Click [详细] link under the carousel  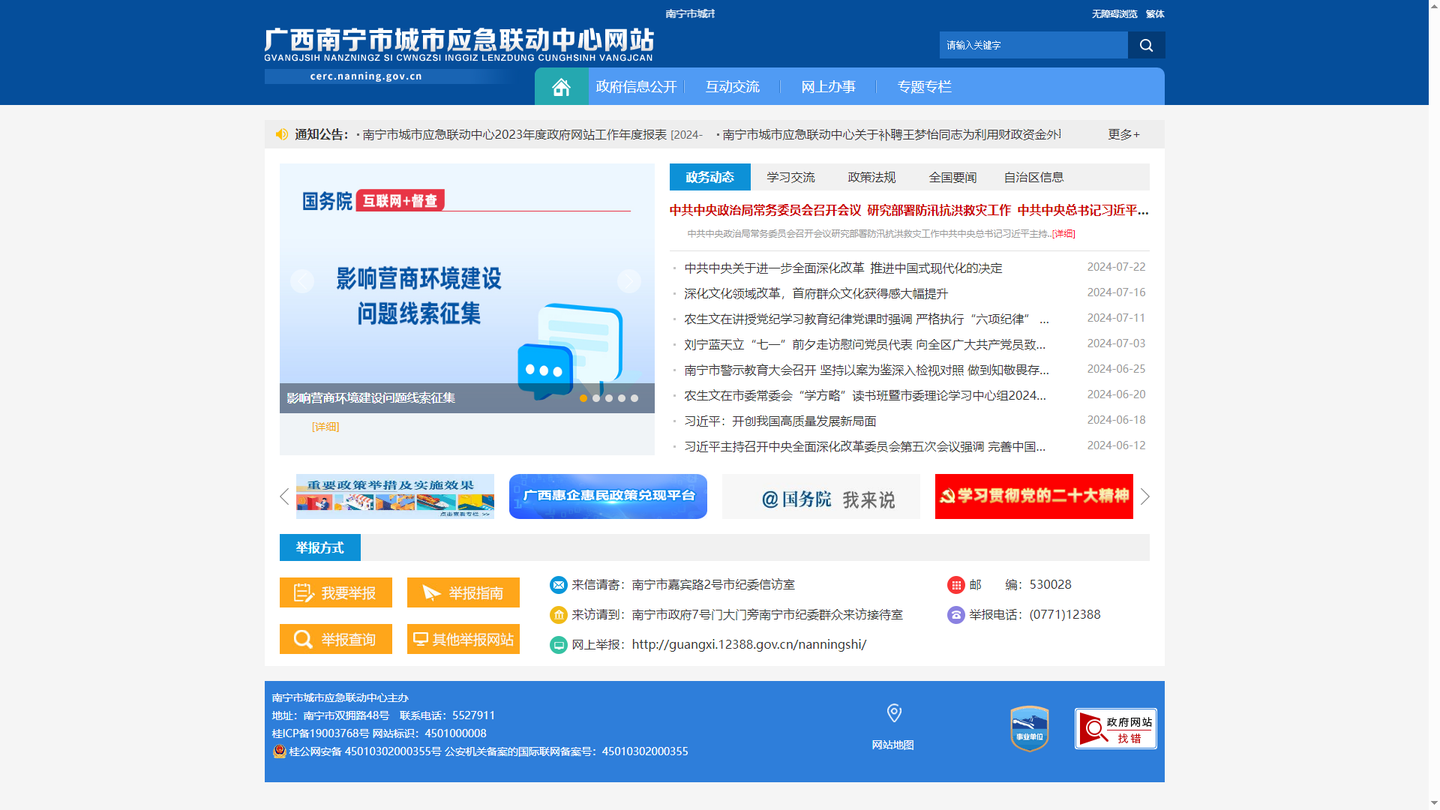pos(326,427)
